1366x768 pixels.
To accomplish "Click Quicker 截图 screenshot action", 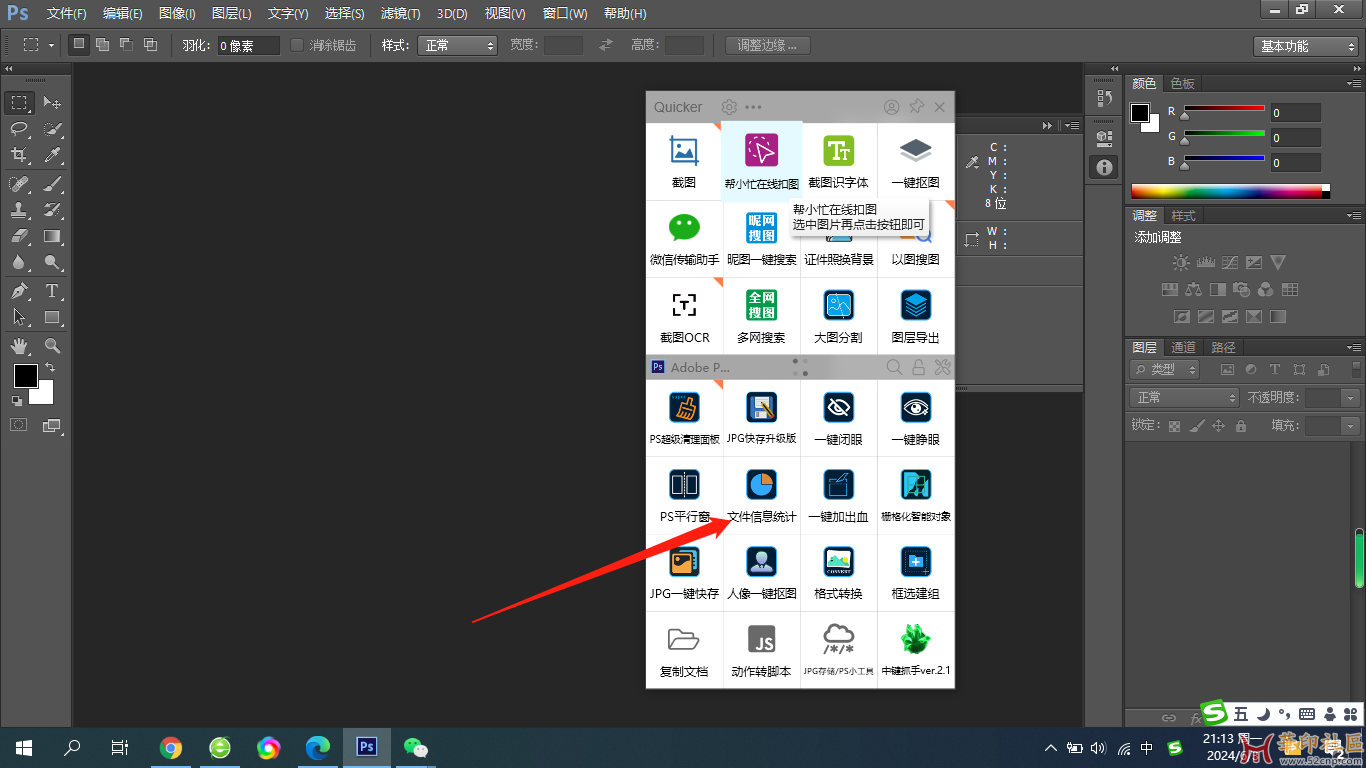I will [684, 161].
